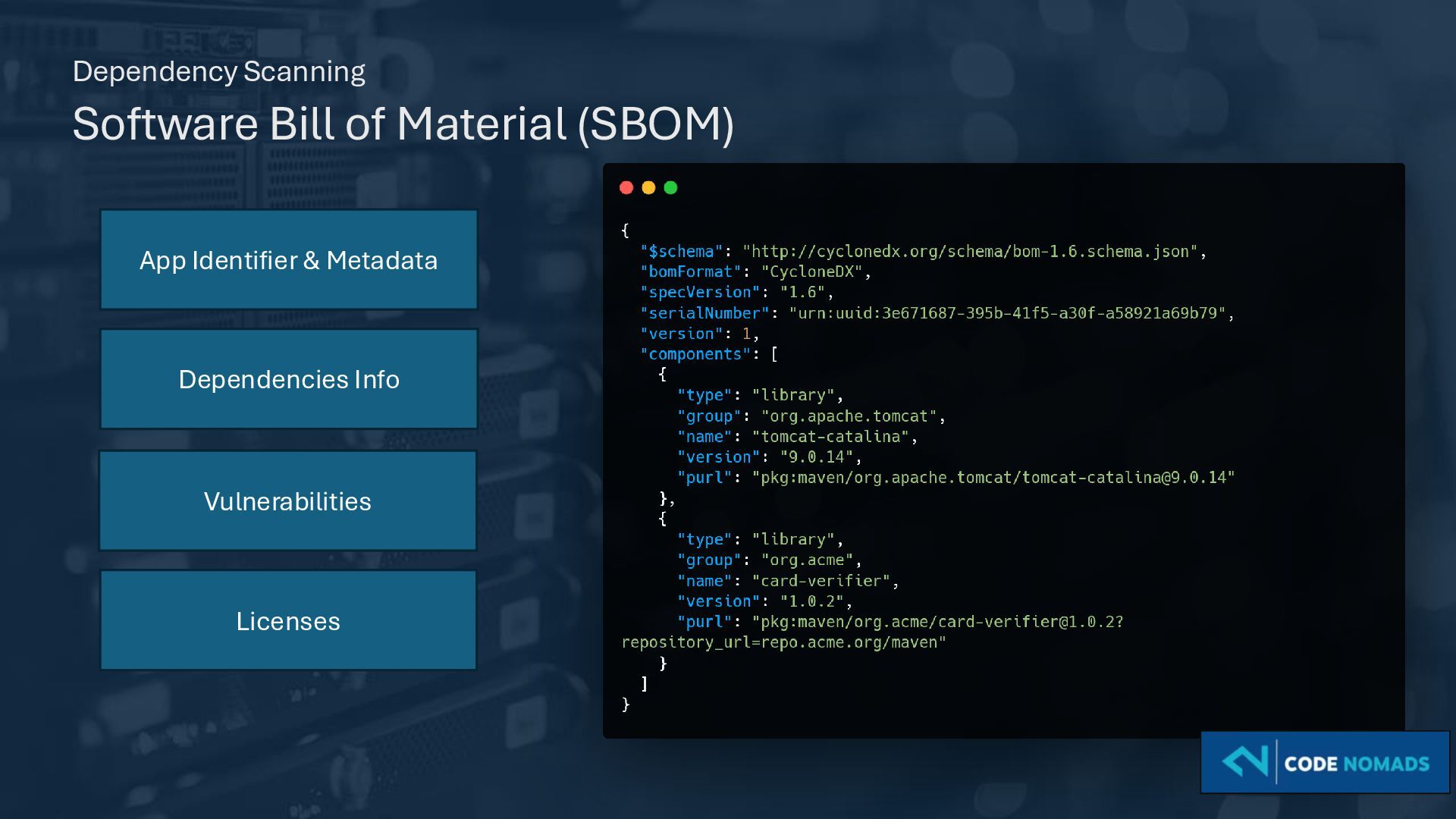
Task: Click the Dependency Scanning subtitle
Action: [218, 71]
